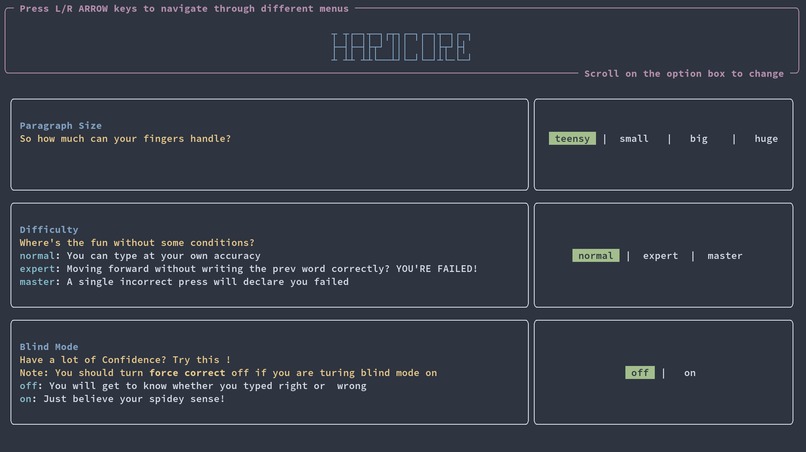Set difficulty to normal
This screenshot has width=806, height=452.
click(x=596, y=256)
